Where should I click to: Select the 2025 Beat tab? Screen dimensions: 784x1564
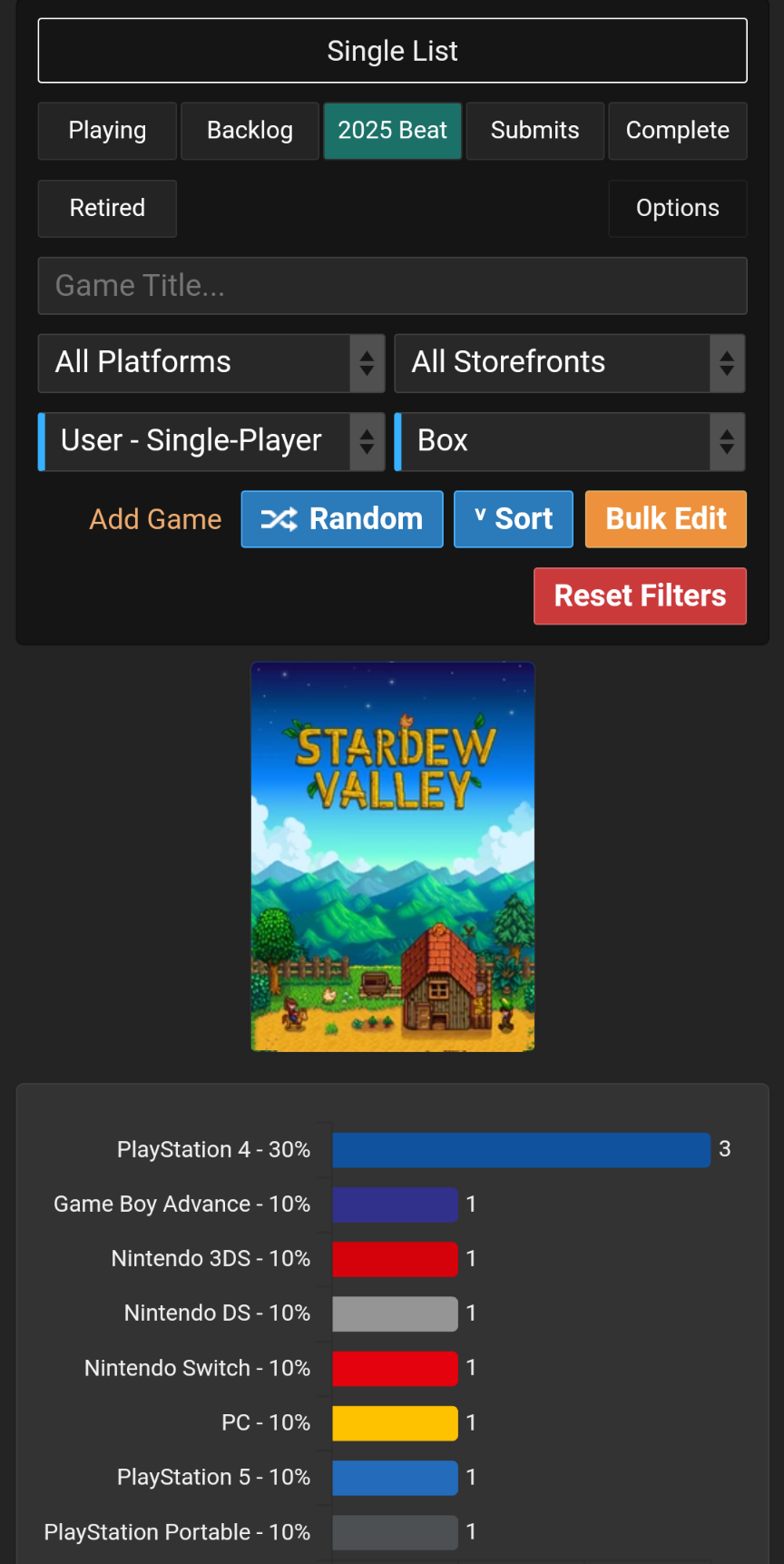(x=393, y=131)
